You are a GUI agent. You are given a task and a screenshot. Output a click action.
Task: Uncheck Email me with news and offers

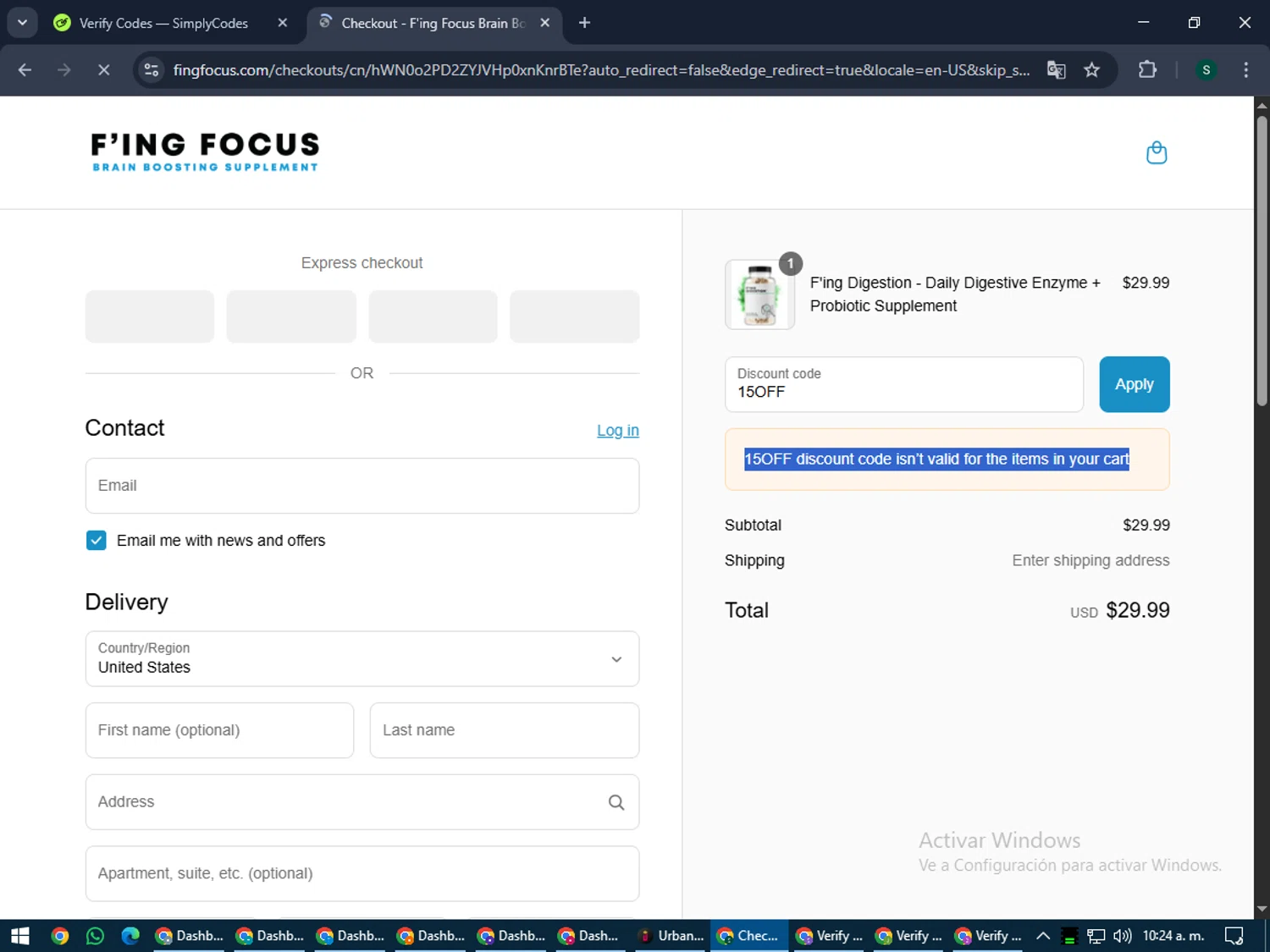97,541
